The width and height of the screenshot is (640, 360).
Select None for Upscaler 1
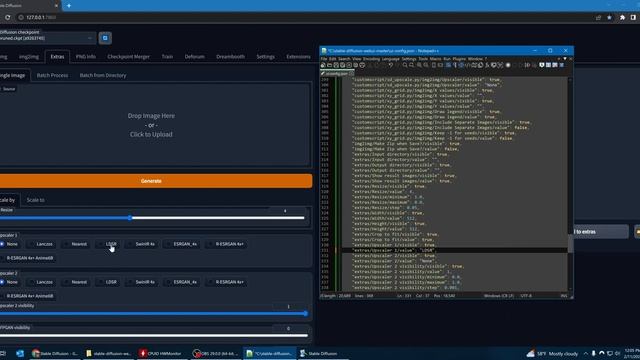(9, 244)
